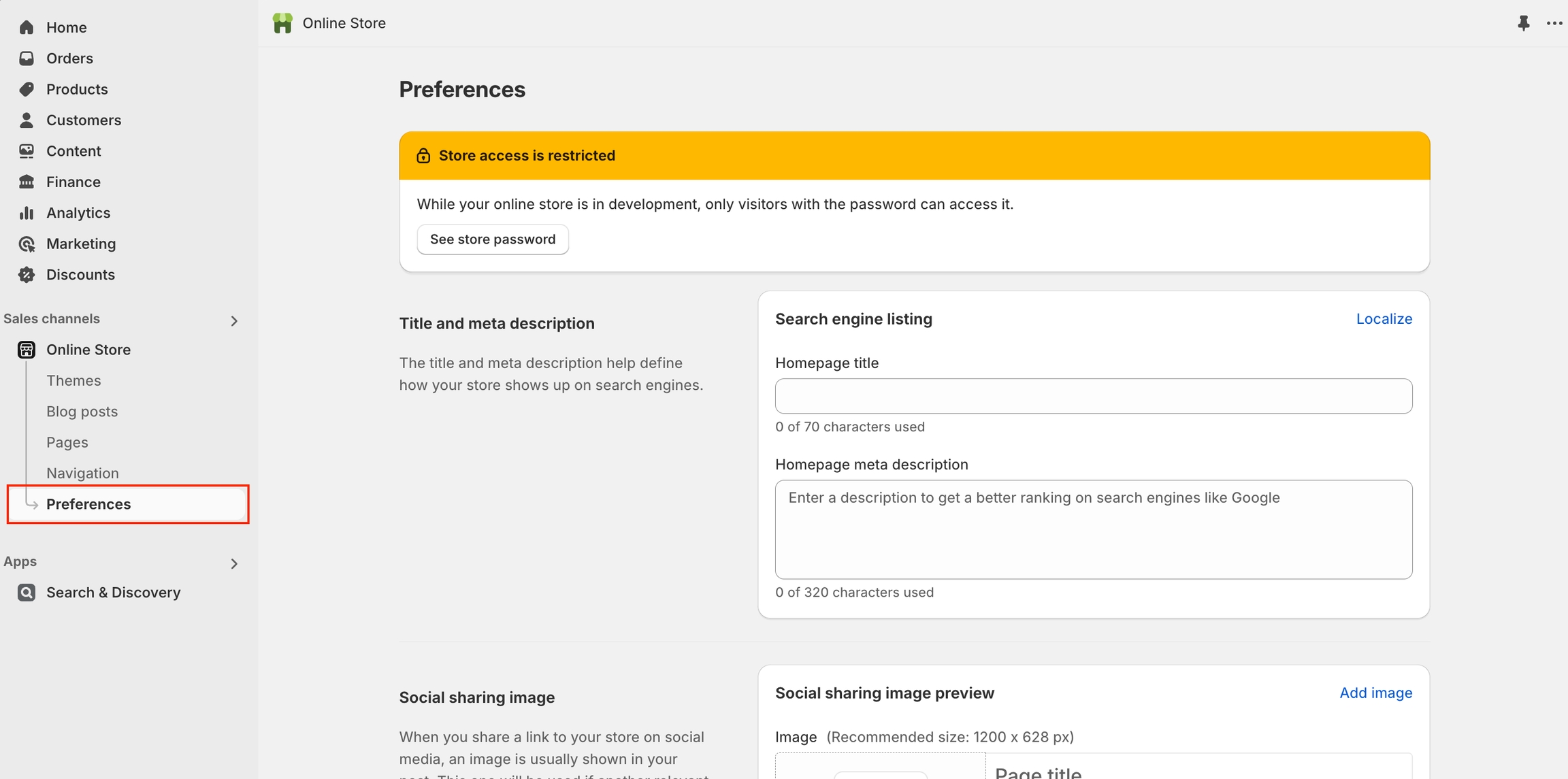Click the Localize link

pos(1384,318)
